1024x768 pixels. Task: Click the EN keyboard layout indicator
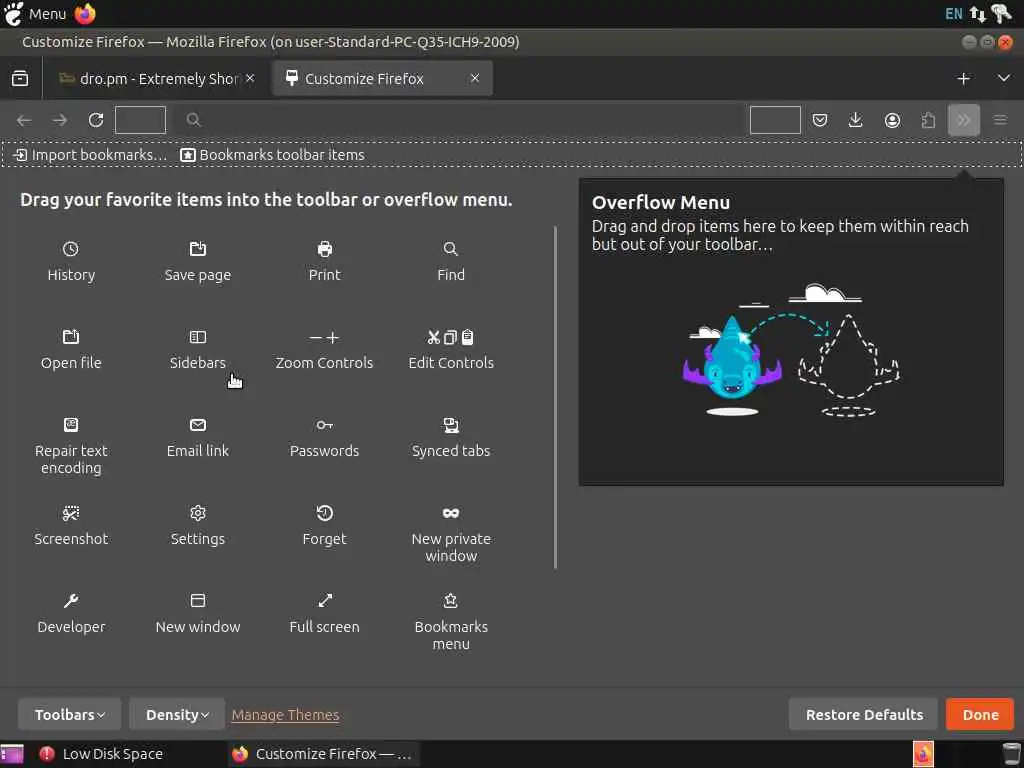953,14
